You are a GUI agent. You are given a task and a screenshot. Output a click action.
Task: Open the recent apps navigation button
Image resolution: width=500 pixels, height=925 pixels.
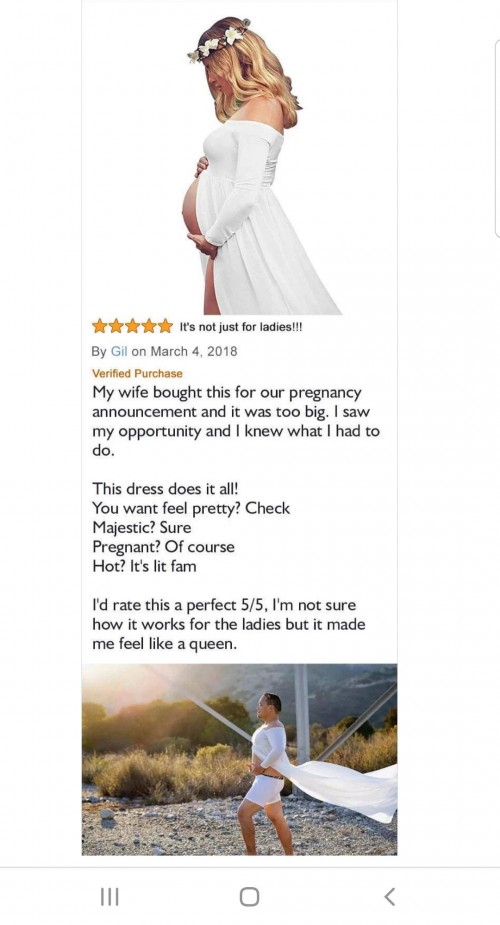[110, 897]
